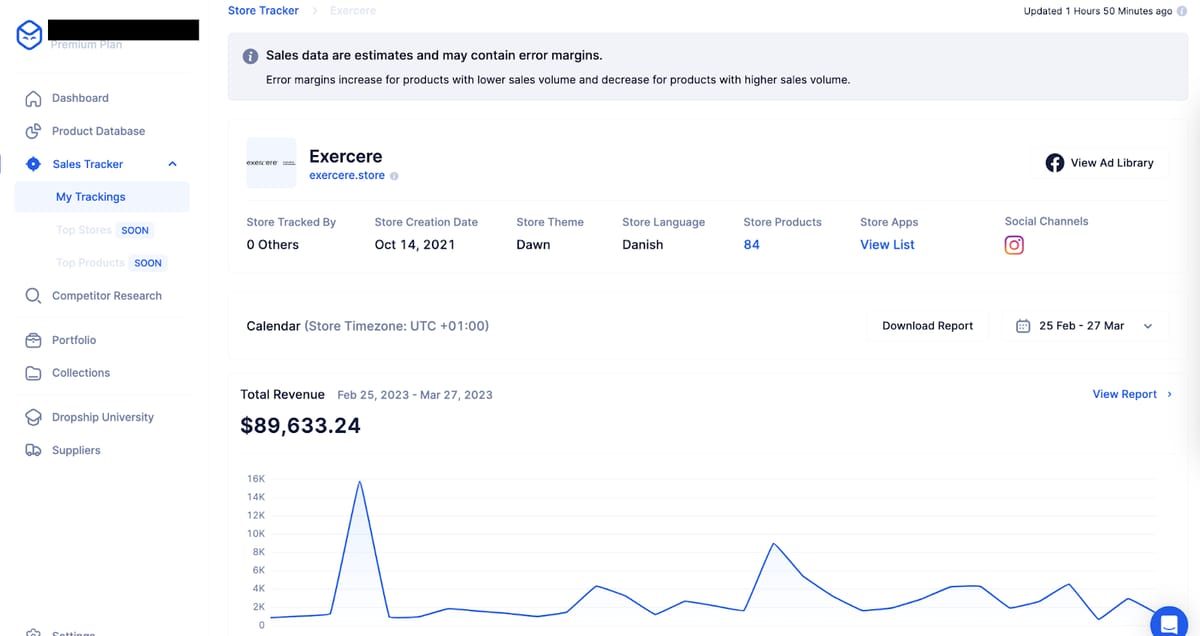
Task: Open Suppliers in the sidebar
Action: click(x=76, y=450)
